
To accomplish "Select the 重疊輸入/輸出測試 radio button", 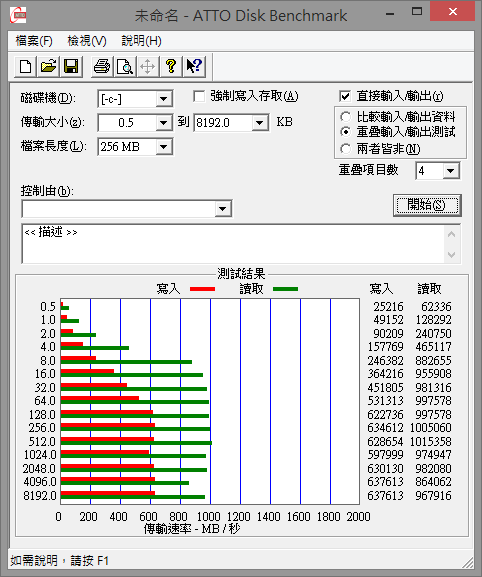I will pyautogui.click(x=345, y=132).
